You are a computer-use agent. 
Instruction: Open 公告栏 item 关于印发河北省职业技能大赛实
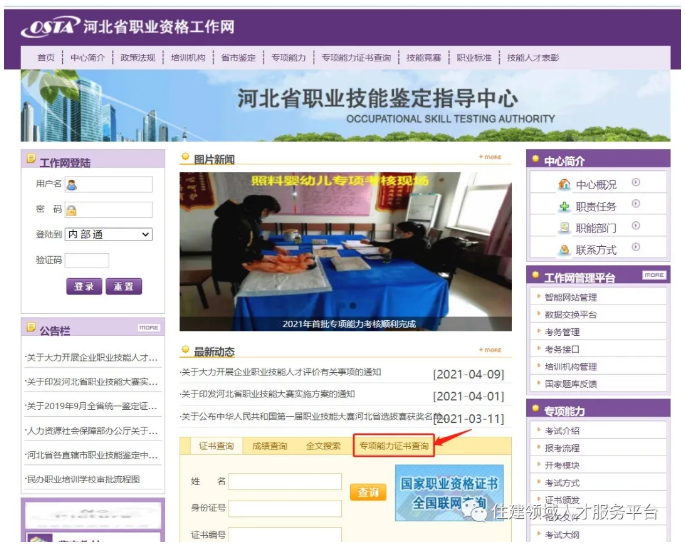click(x=91, y=382)
